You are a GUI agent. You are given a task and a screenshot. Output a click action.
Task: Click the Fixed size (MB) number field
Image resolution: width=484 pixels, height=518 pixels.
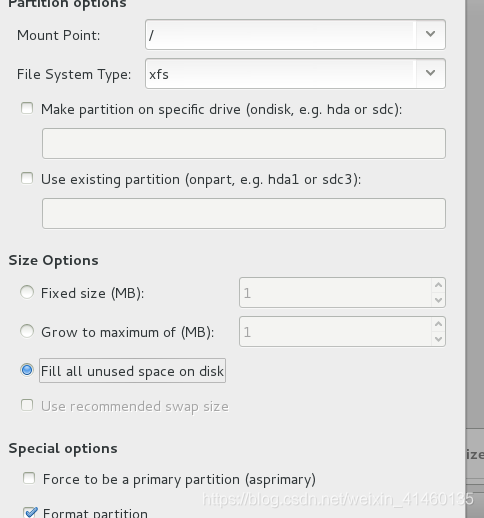(335, 293)
